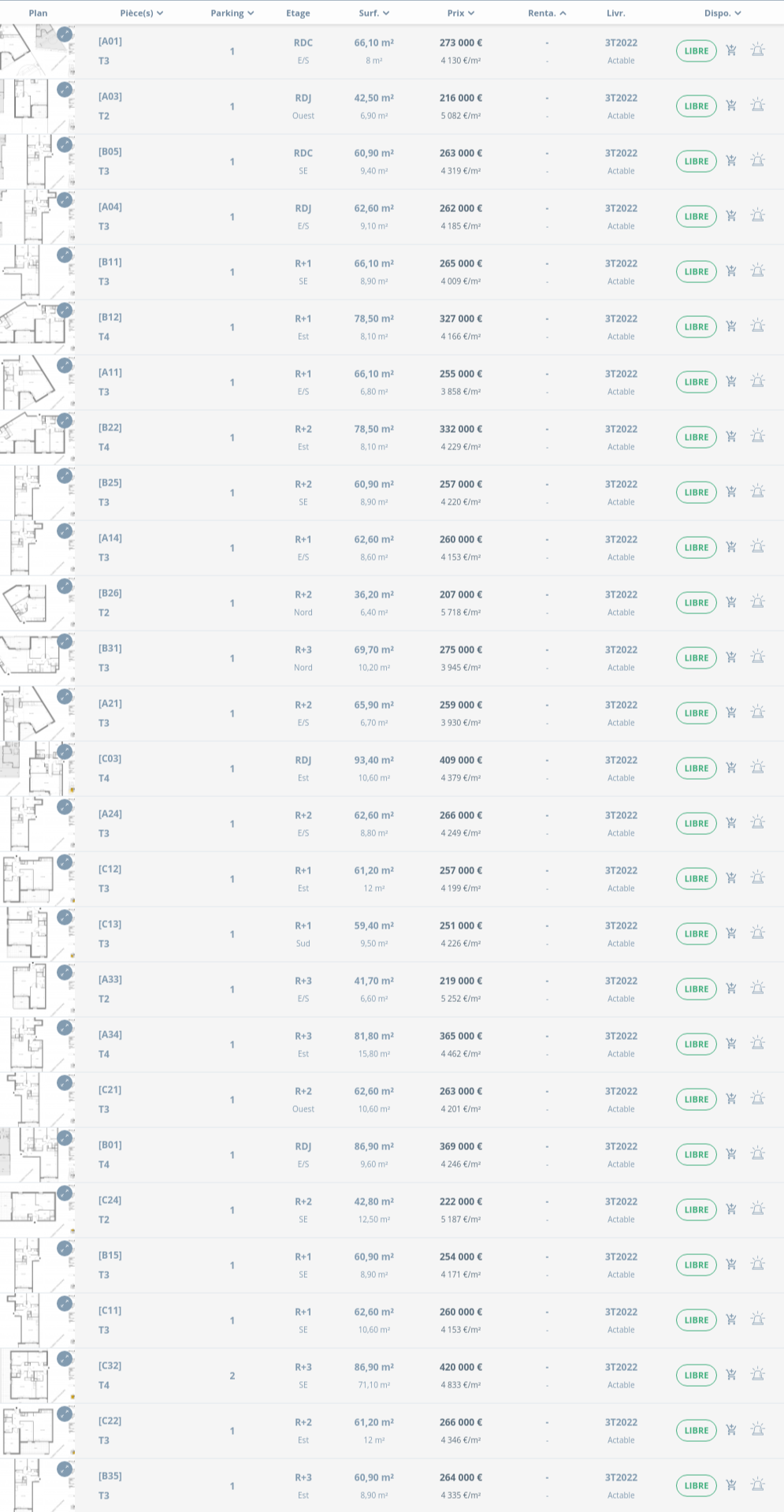Click the alert icon for lot A21
Screen dimensions: 784x1512
(757, 713)
